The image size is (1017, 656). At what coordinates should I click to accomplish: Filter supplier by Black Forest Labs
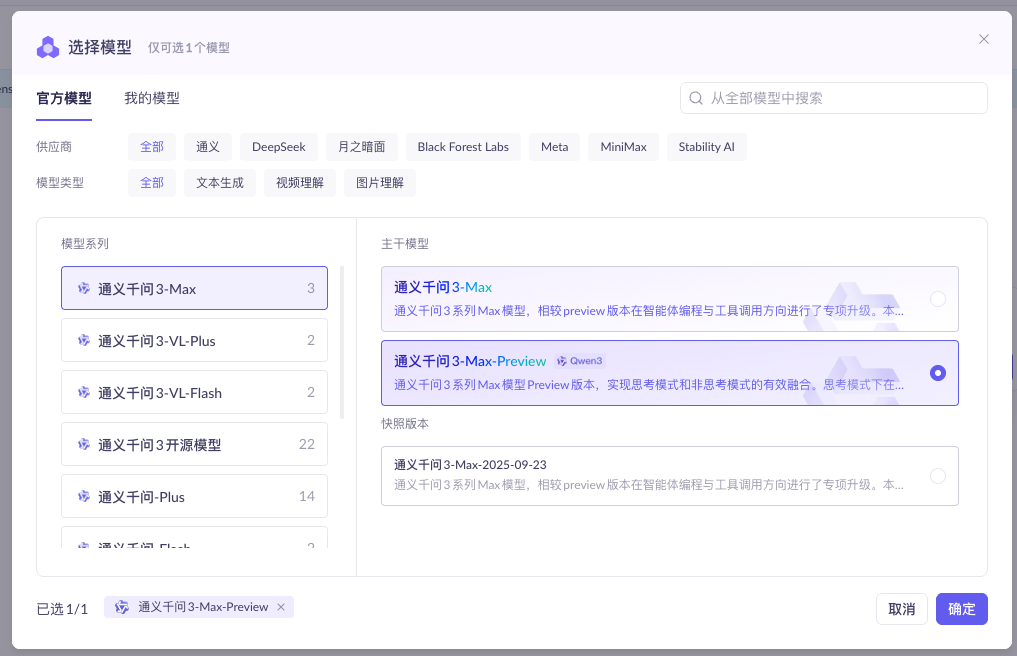point(463,147)
